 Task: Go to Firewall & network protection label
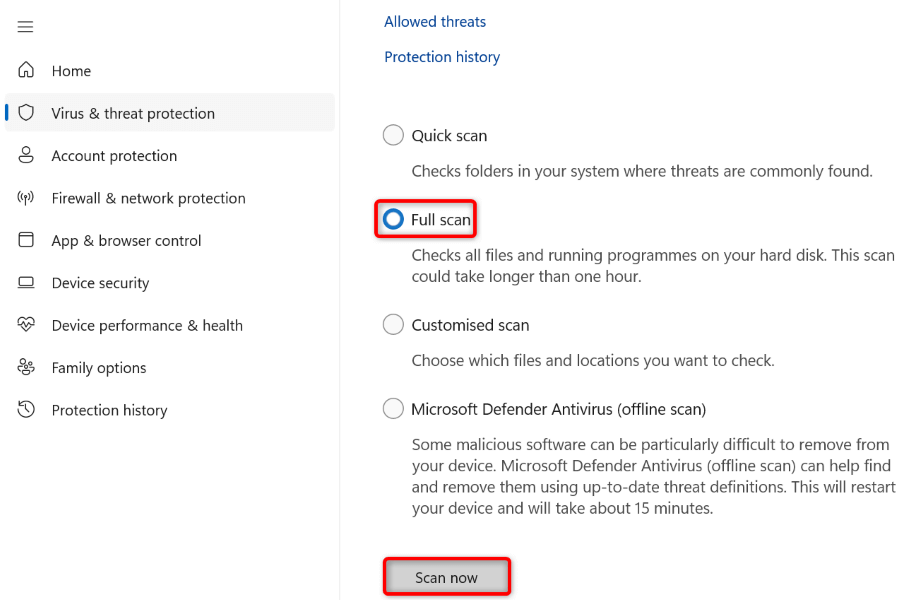click(x=148, y=198)
